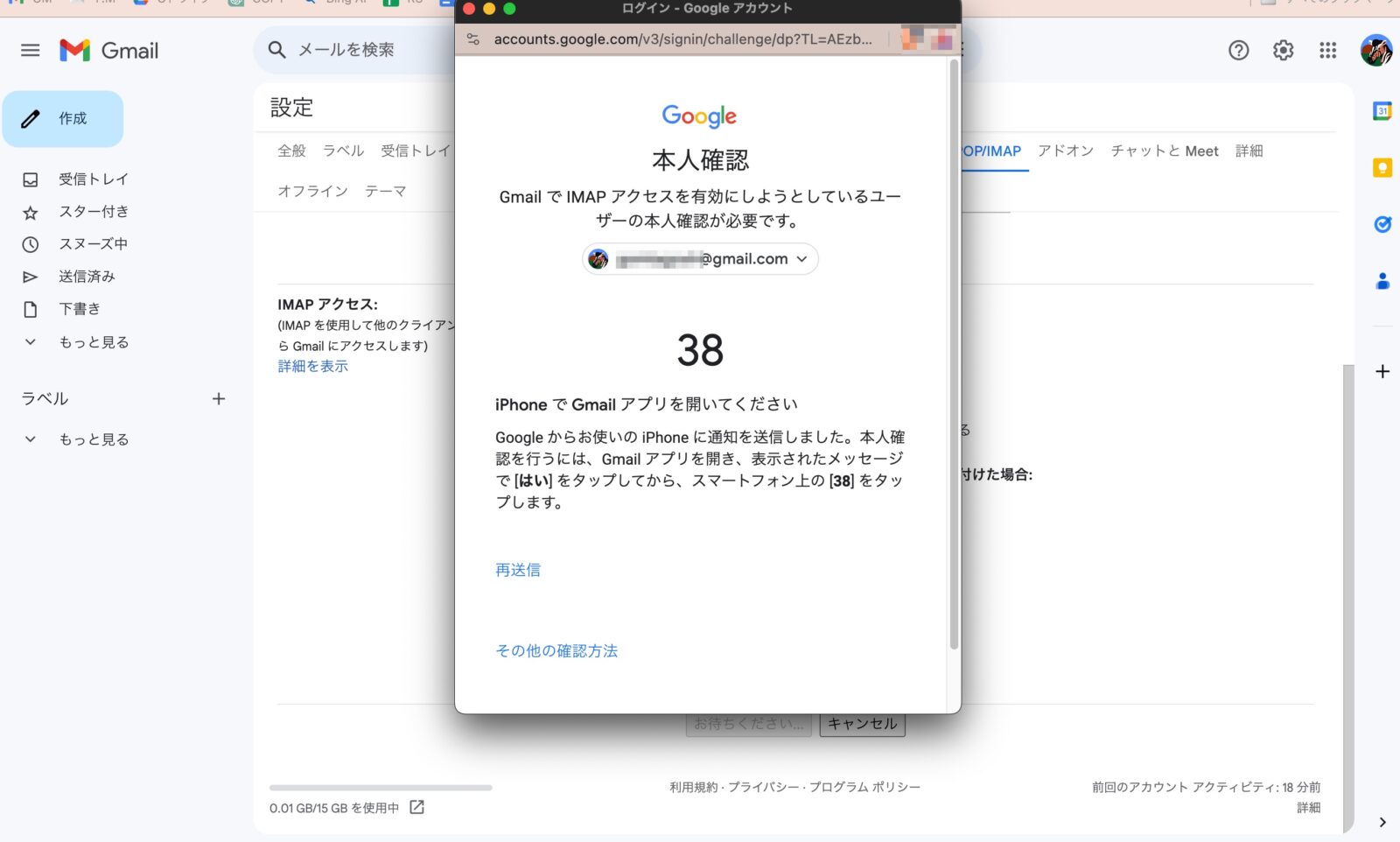
Task: Click plus to create new label
Action: [x=219, y=398]
